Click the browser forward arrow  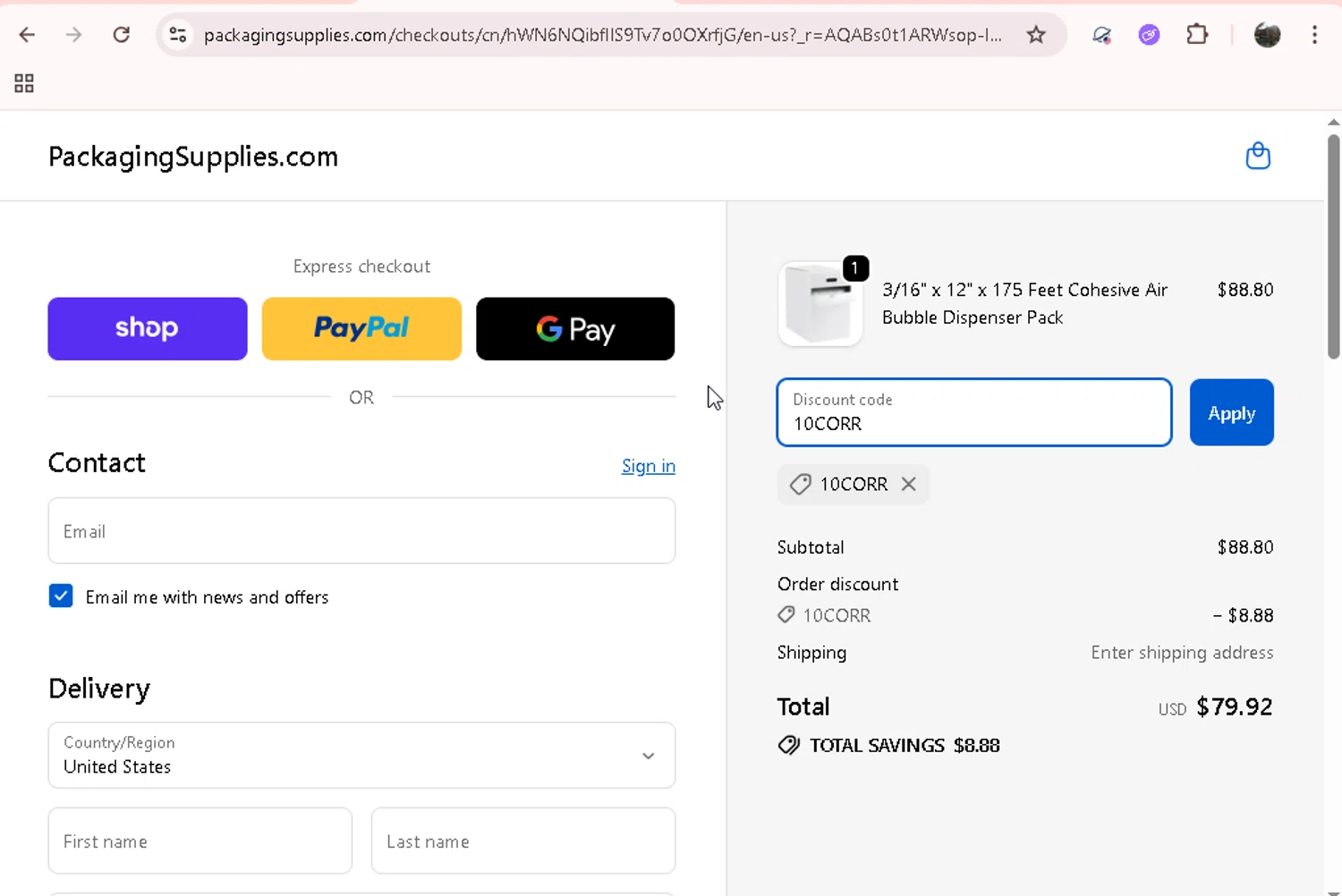74,35
